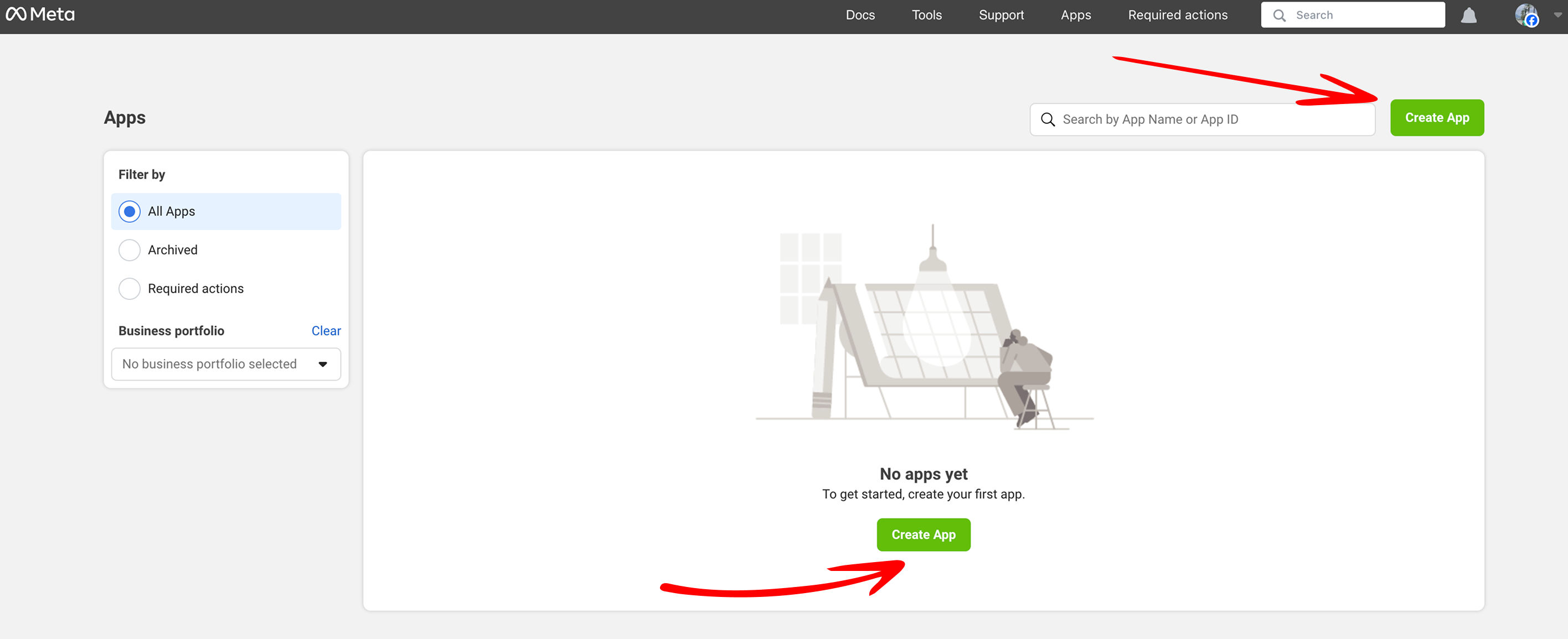Click the Business portfolio label
This screenshot has height=639, width=1568.
[171, 331]
